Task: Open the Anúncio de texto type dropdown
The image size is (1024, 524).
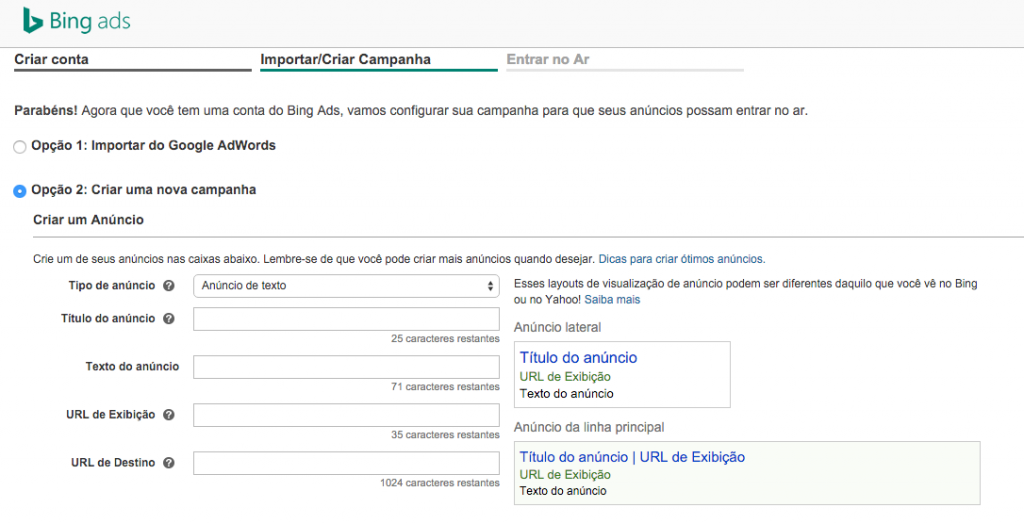Action: pos(346,286)
